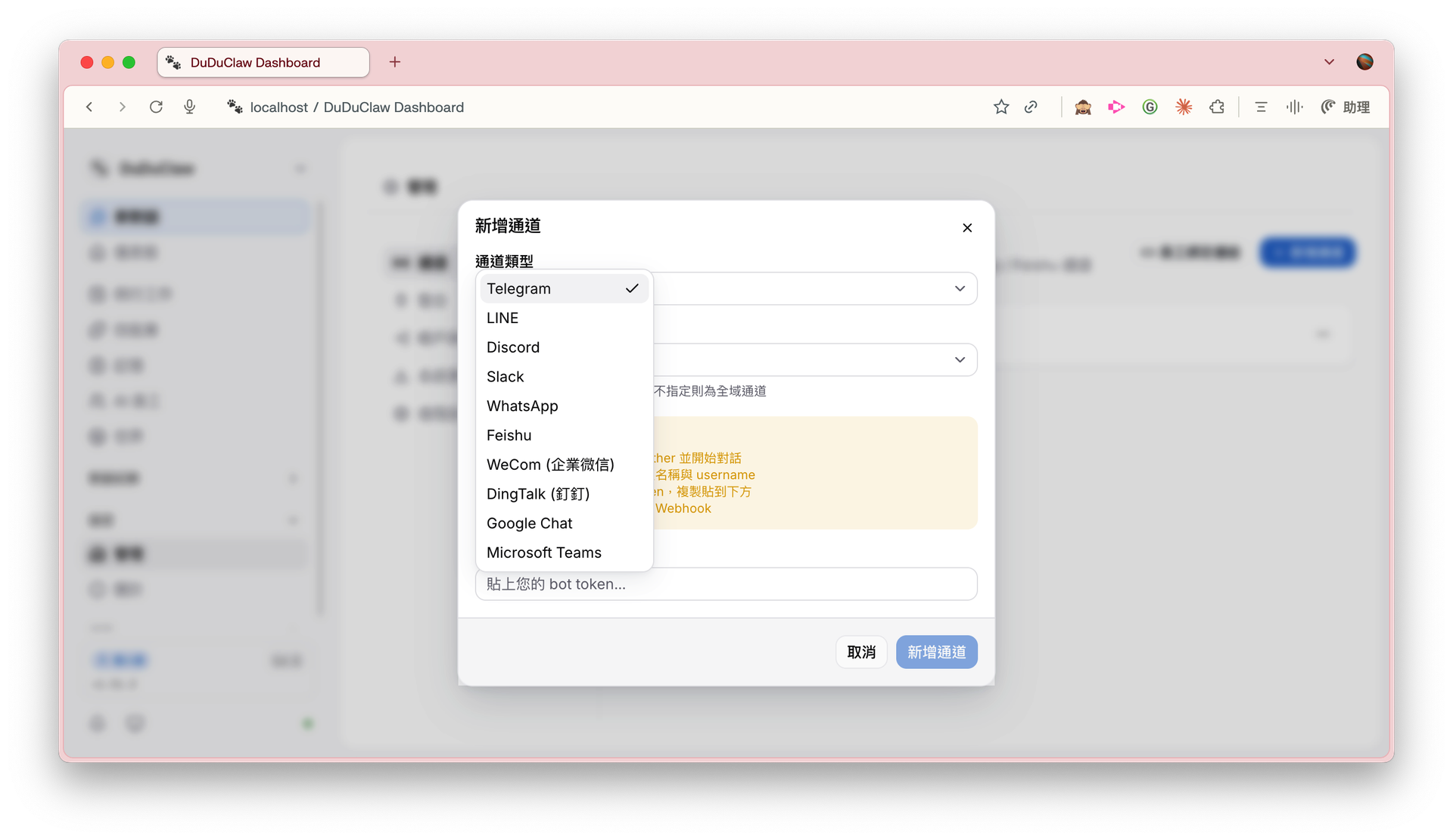Pick WeCom (企業微信) option

tap(564, 465)
